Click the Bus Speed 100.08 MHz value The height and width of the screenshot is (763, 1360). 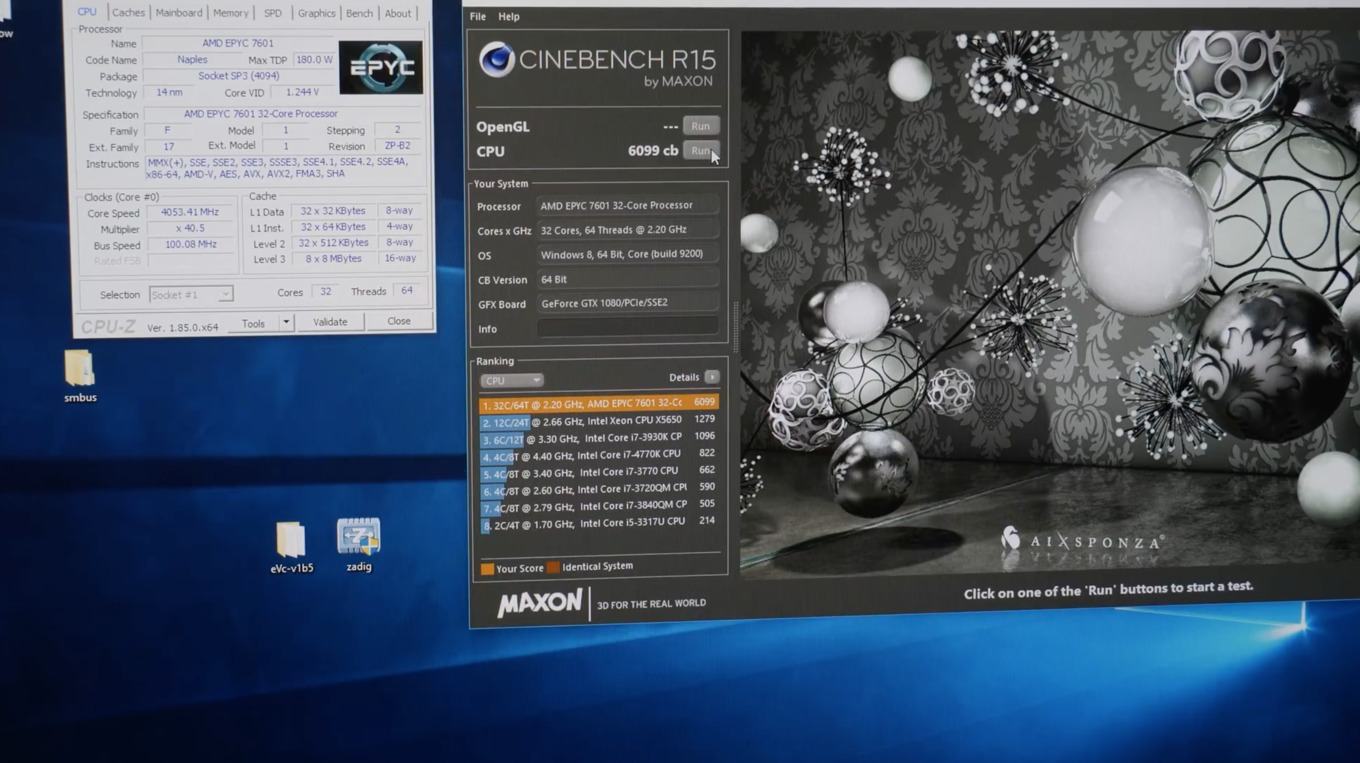(189, 244)
